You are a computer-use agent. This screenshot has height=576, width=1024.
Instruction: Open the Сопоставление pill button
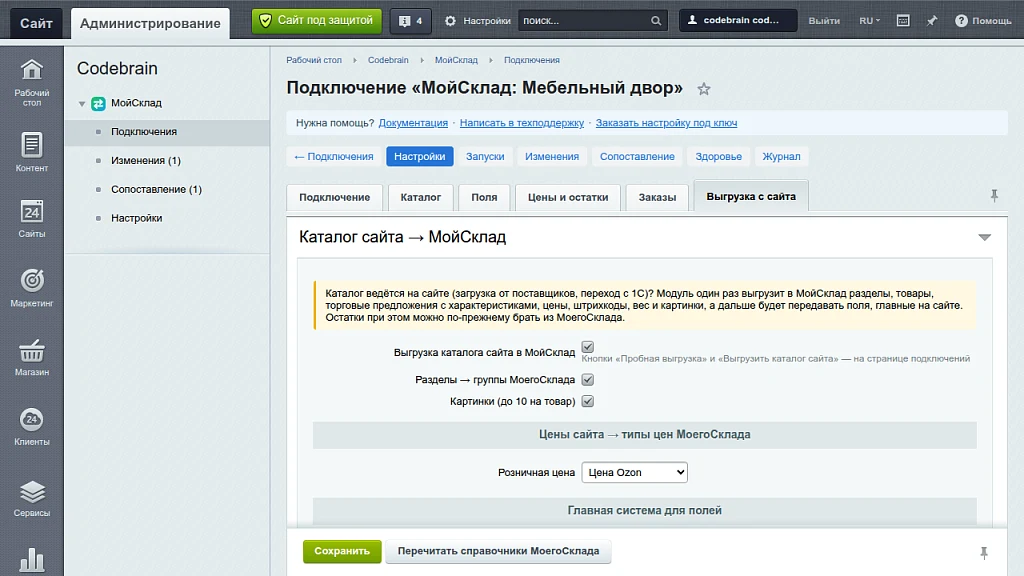pos(637,157)
